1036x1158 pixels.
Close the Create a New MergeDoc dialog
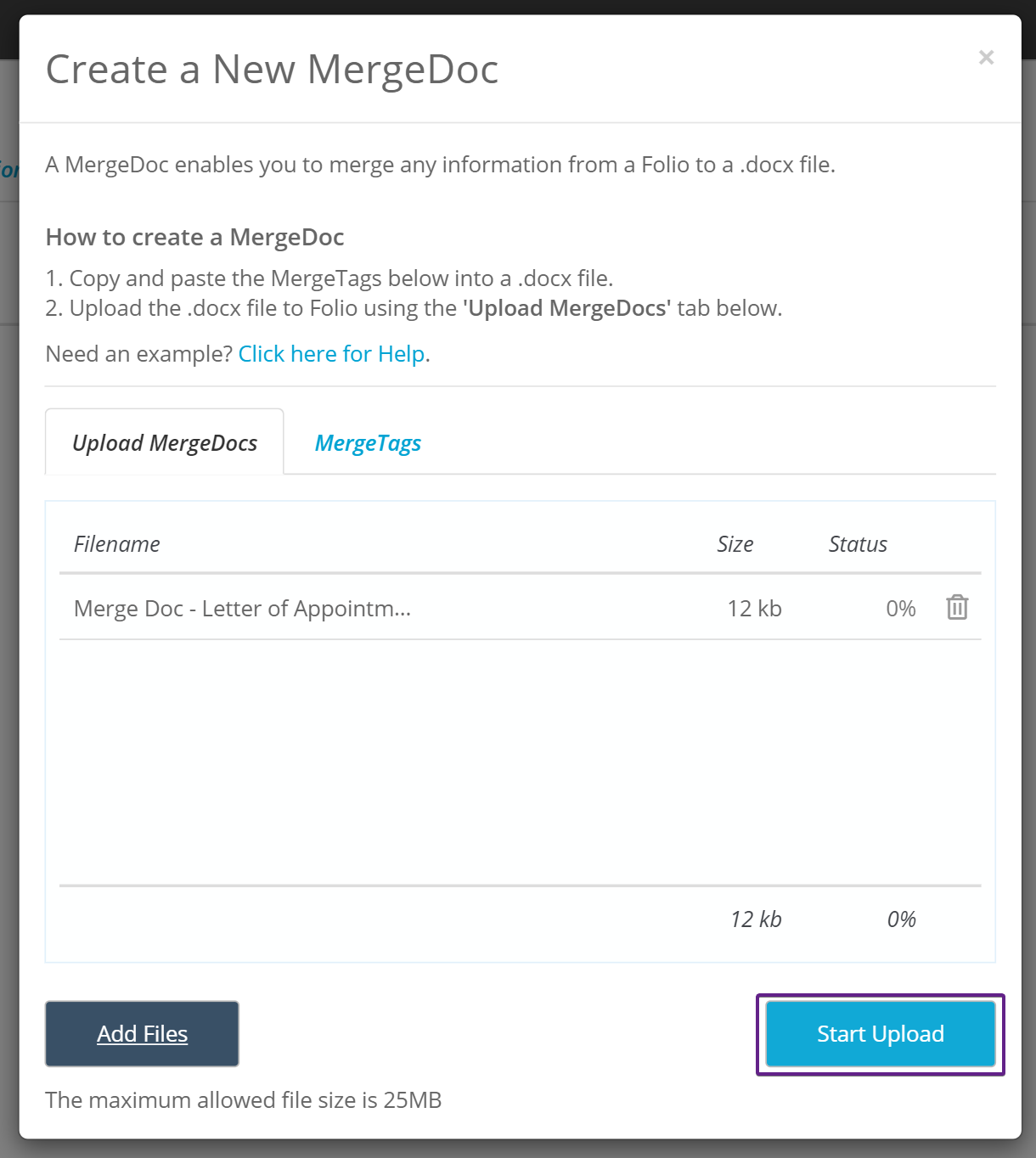tap(986, 57)
